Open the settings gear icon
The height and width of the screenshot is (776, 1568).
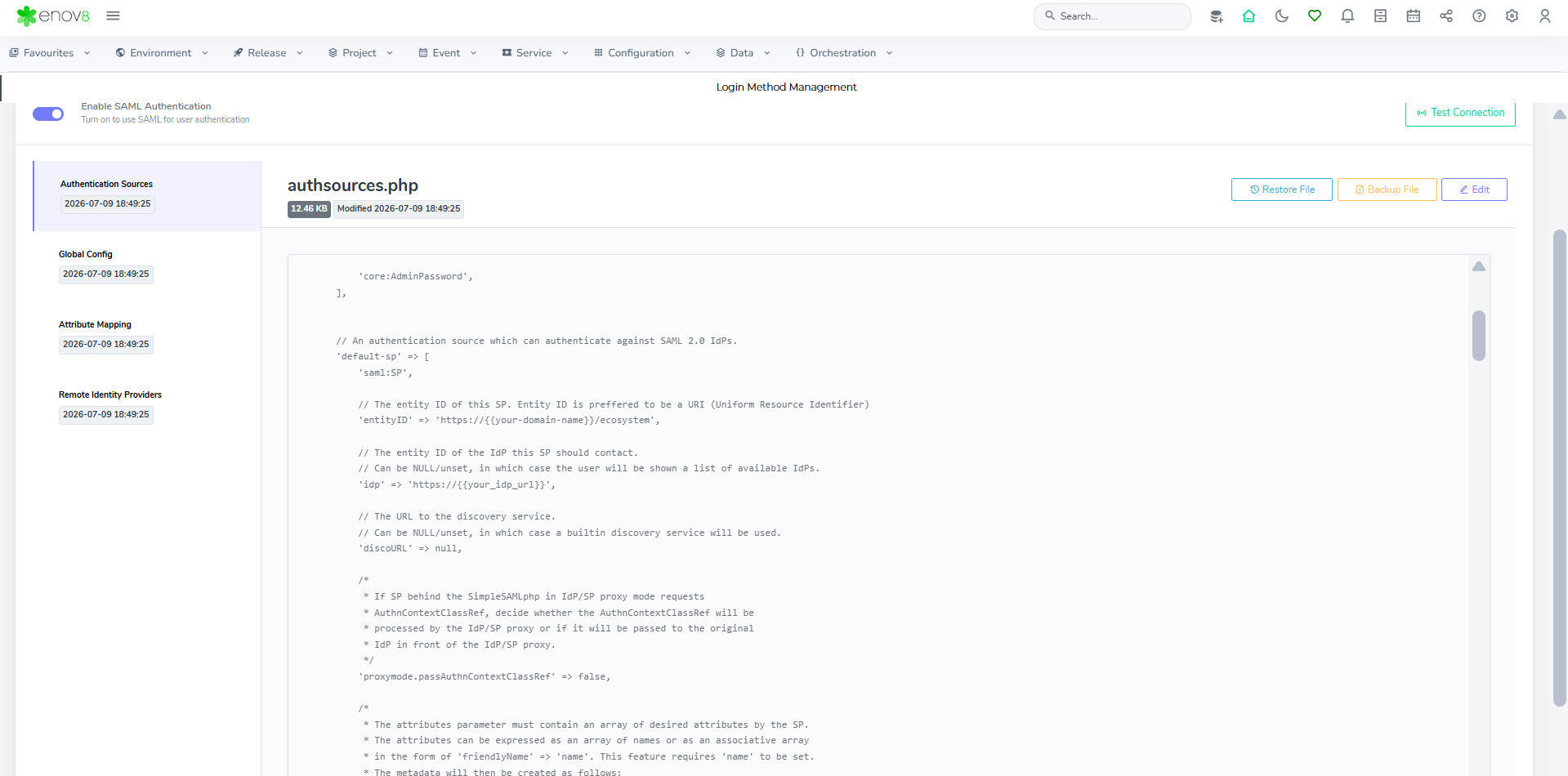click(x=1512, y=16)
